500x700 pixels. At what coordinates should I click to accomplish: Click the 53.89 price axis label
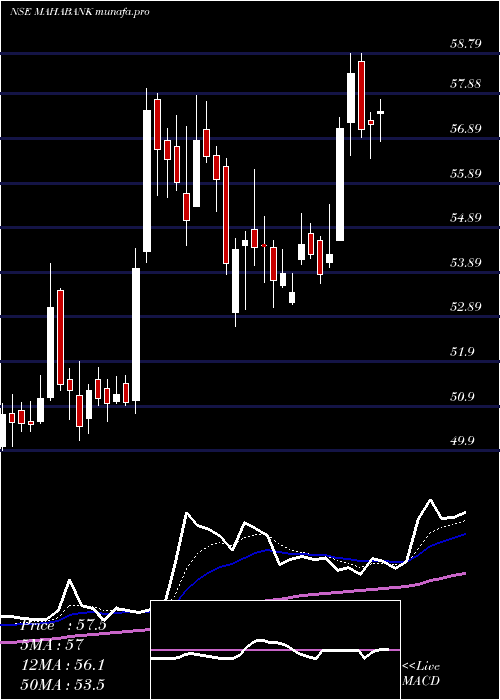[465, 262]
